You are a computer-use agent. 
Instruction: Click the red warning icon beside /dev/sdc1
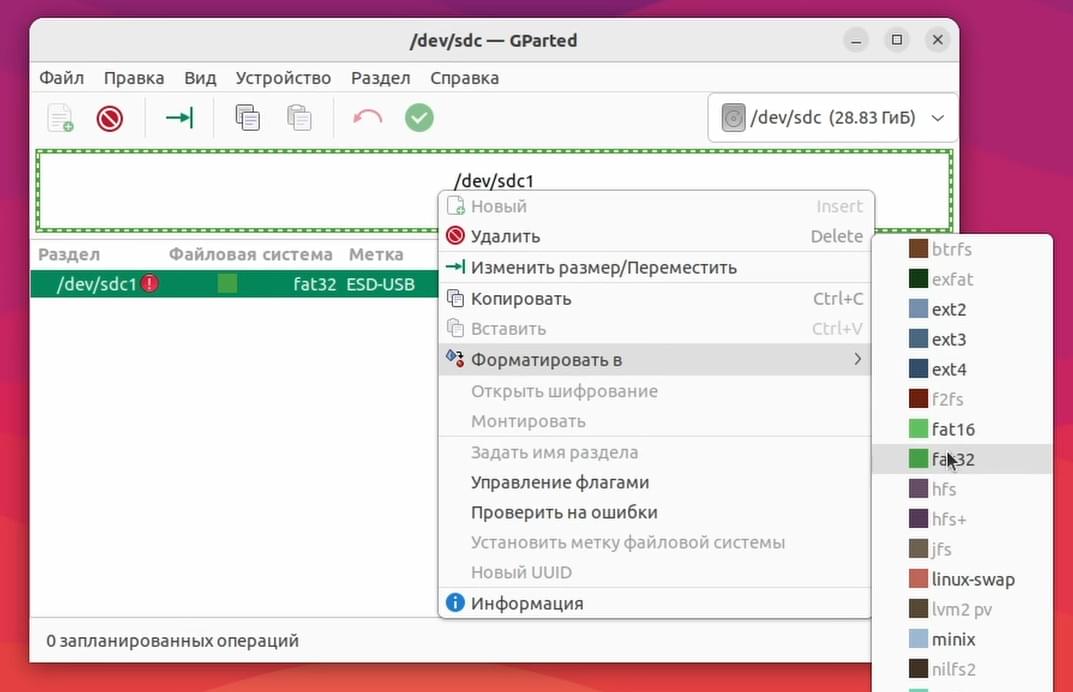(150, 283)
